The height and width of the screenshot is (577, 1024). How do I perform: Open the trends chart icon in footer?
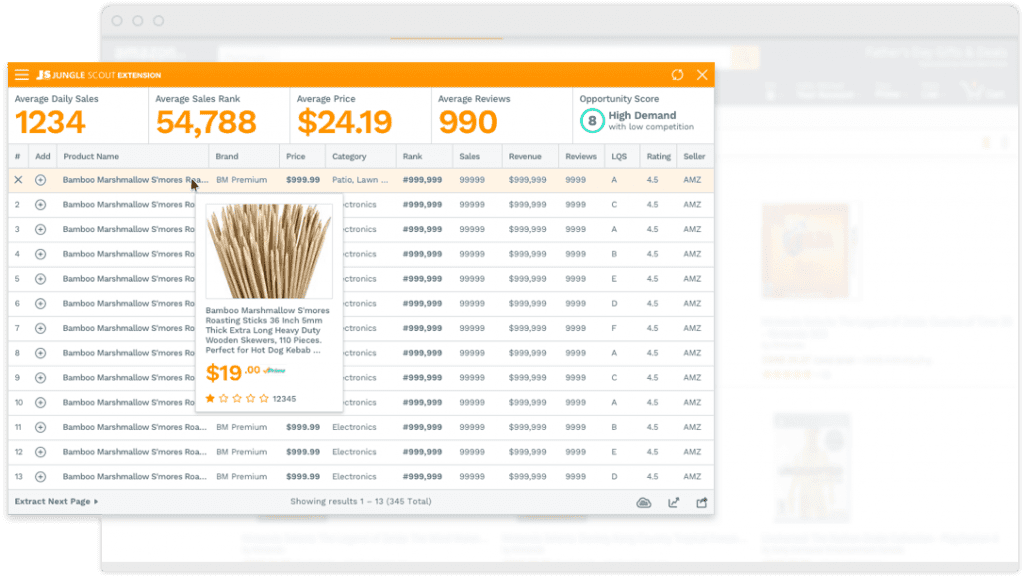click(x=673, y=502)
